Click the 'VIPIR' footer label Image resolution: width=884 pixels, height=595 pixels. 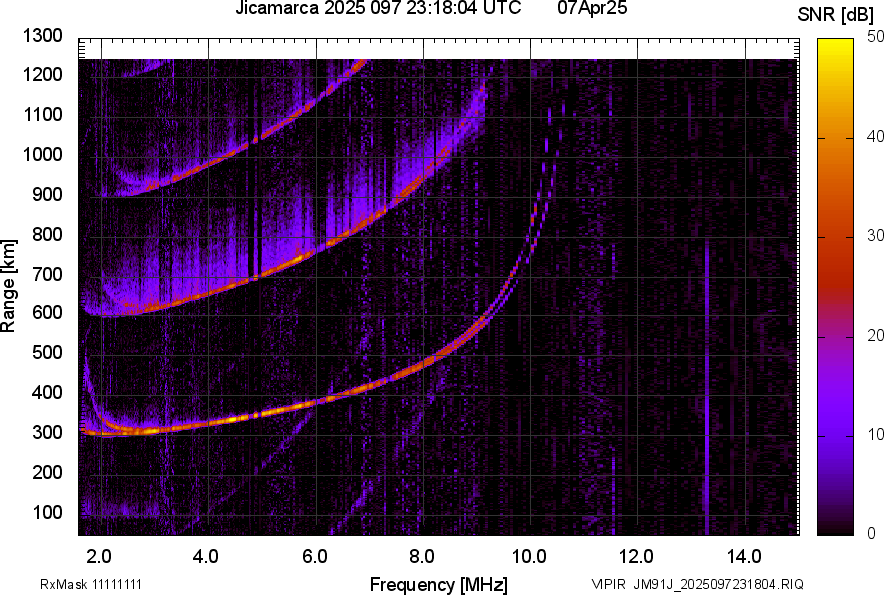(x=608, y=584)
